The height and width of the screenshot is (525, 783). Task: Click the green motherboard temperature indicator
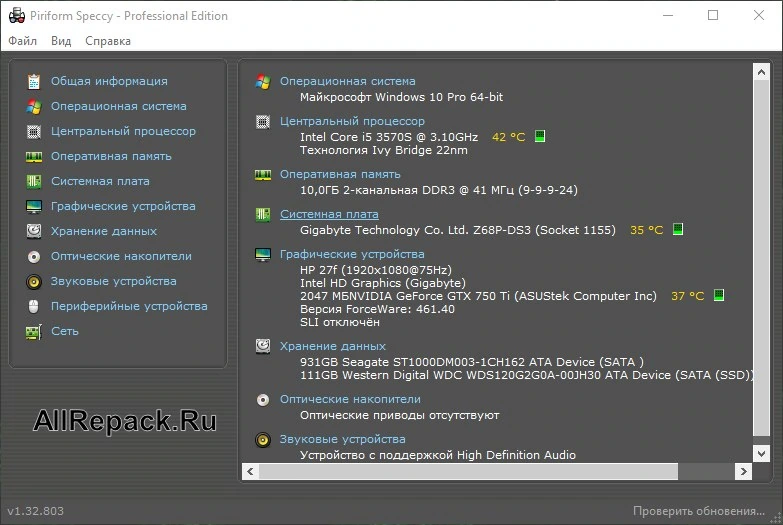(678, 229)
